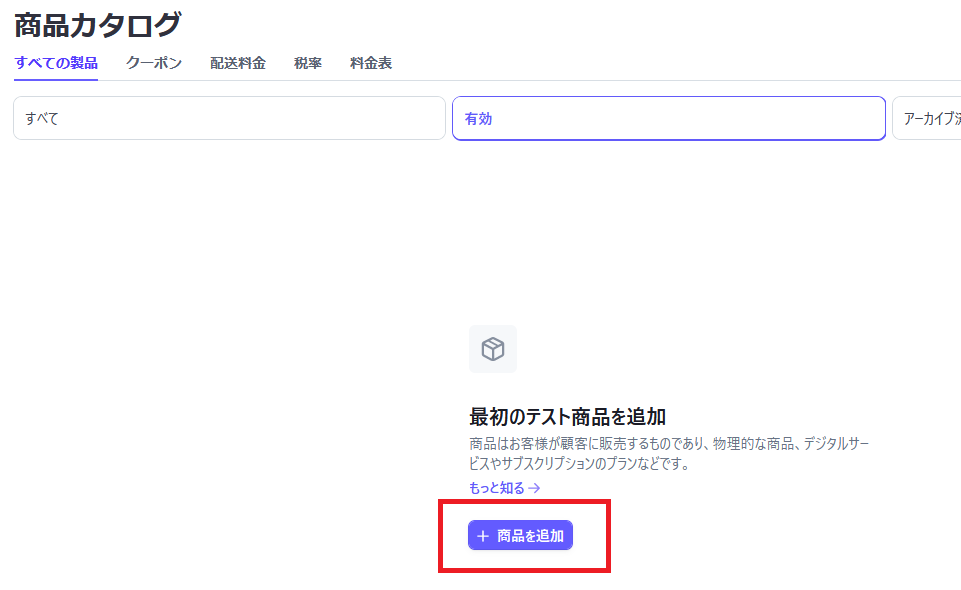
Task: Click the すべて text inside filter box
Action: pos(42,118)
